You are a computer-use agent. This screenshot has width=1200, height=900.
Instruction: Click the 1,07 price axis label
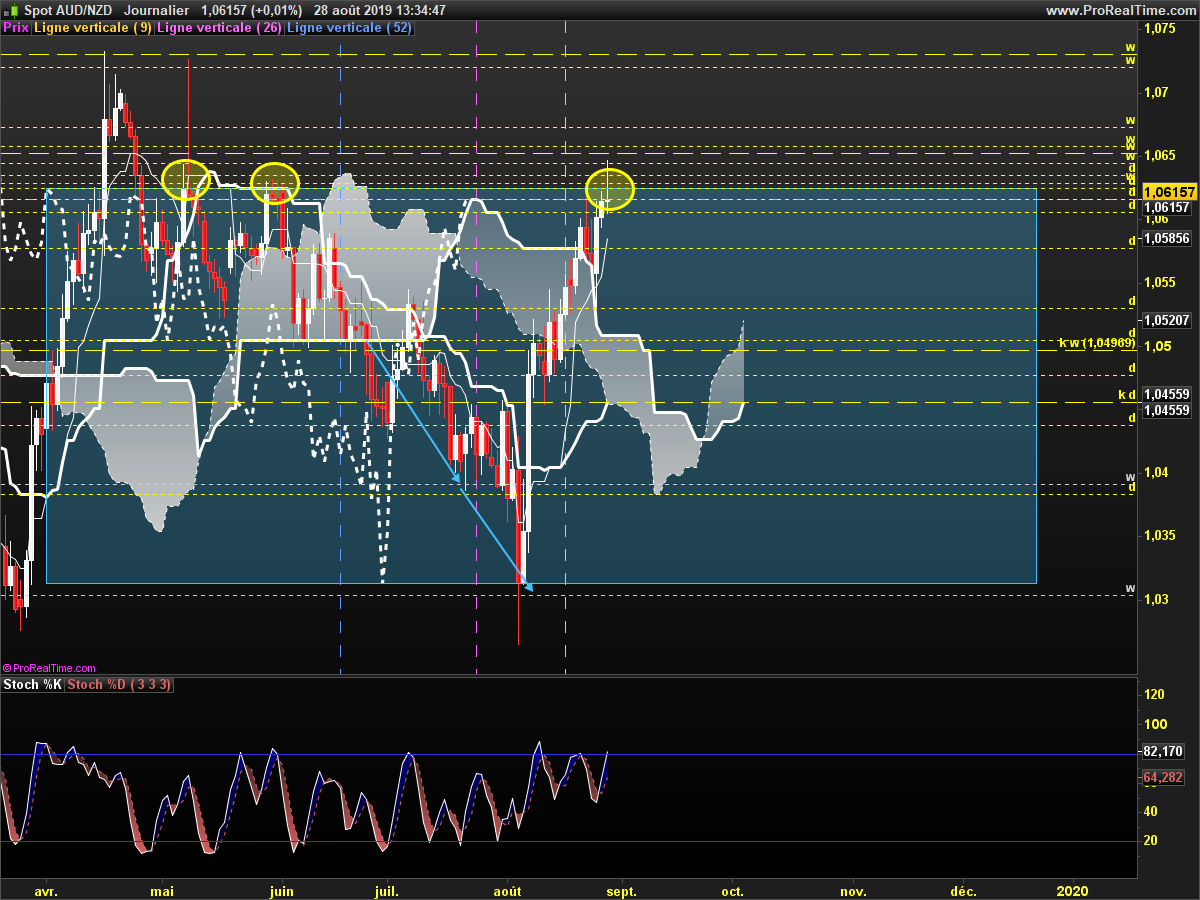(1156, 92)
